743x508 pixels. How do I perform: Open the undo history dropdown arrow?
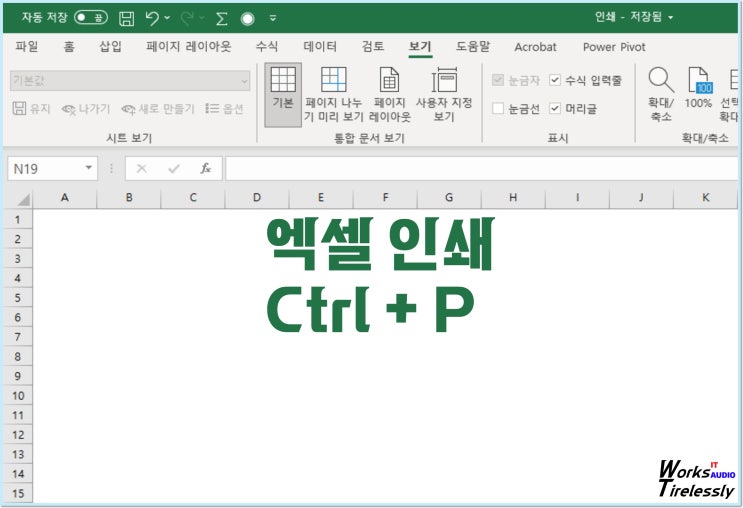(x=167, y=18)
